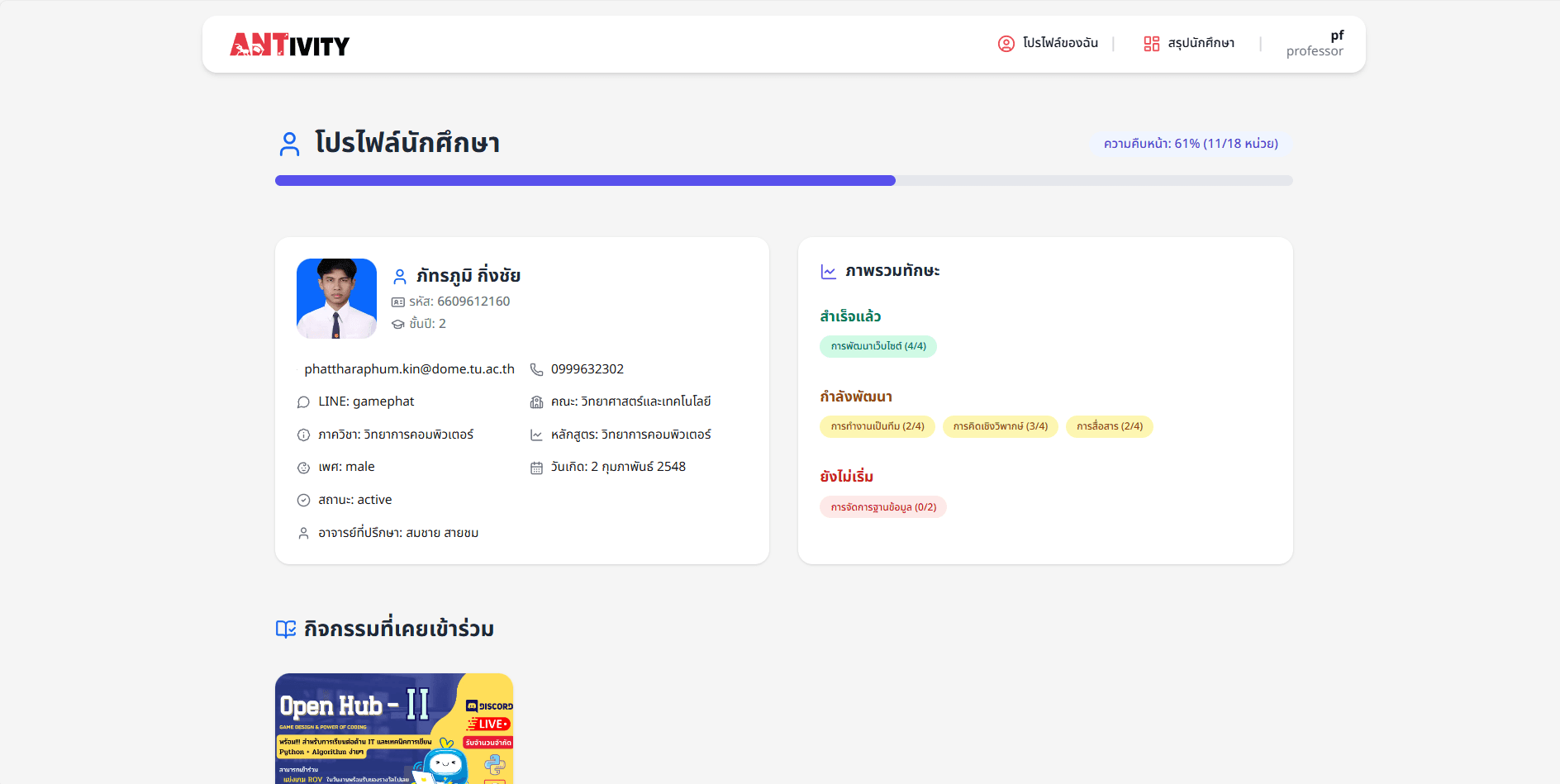This screenshot has height=784, width=1560.
Task: Click the birthdate calendar icon
Action: [536, 468]
